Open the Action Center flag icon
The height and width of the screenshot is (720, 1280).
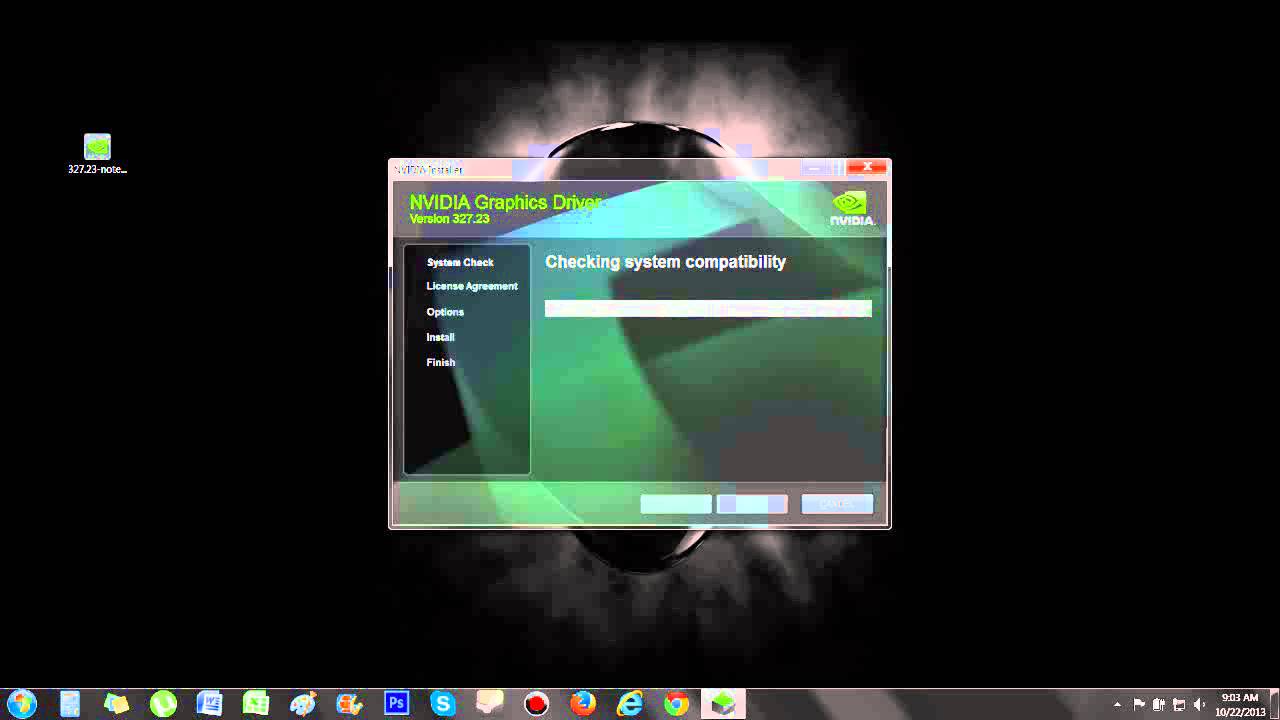click(1139, 704)
